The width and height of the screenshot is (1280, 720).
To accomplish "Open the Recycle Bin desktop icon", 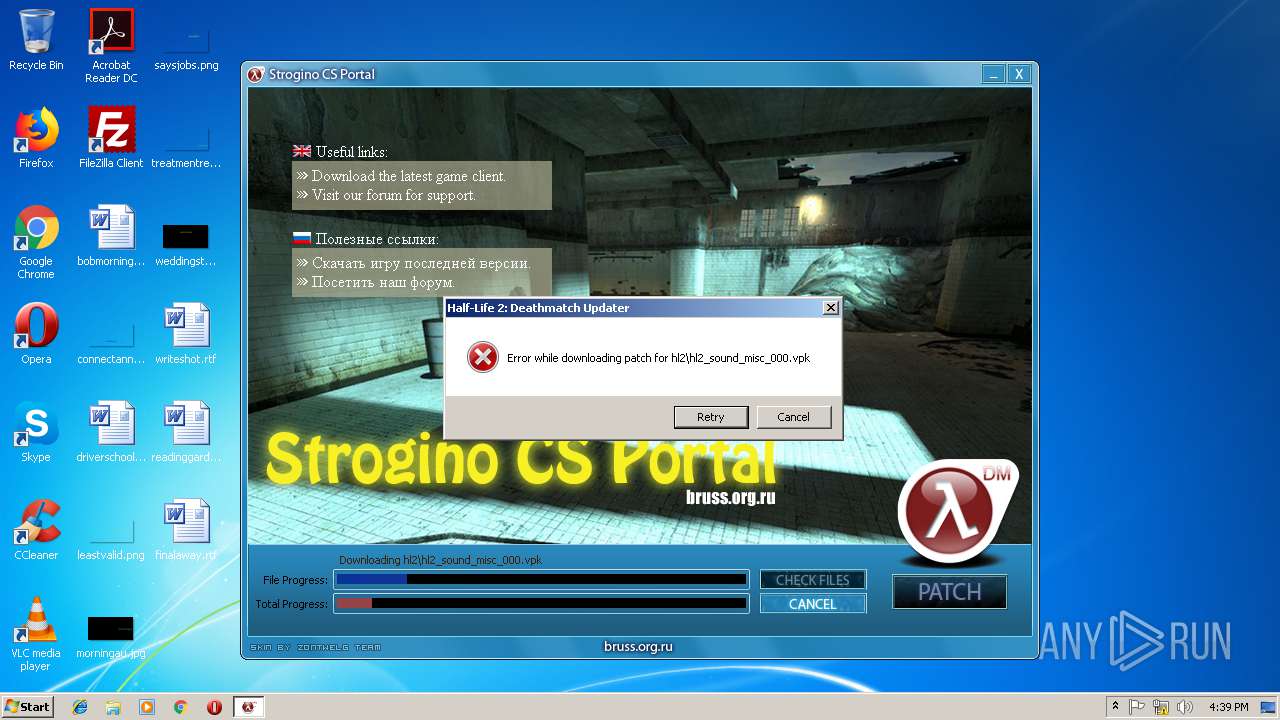I will 36,40.
